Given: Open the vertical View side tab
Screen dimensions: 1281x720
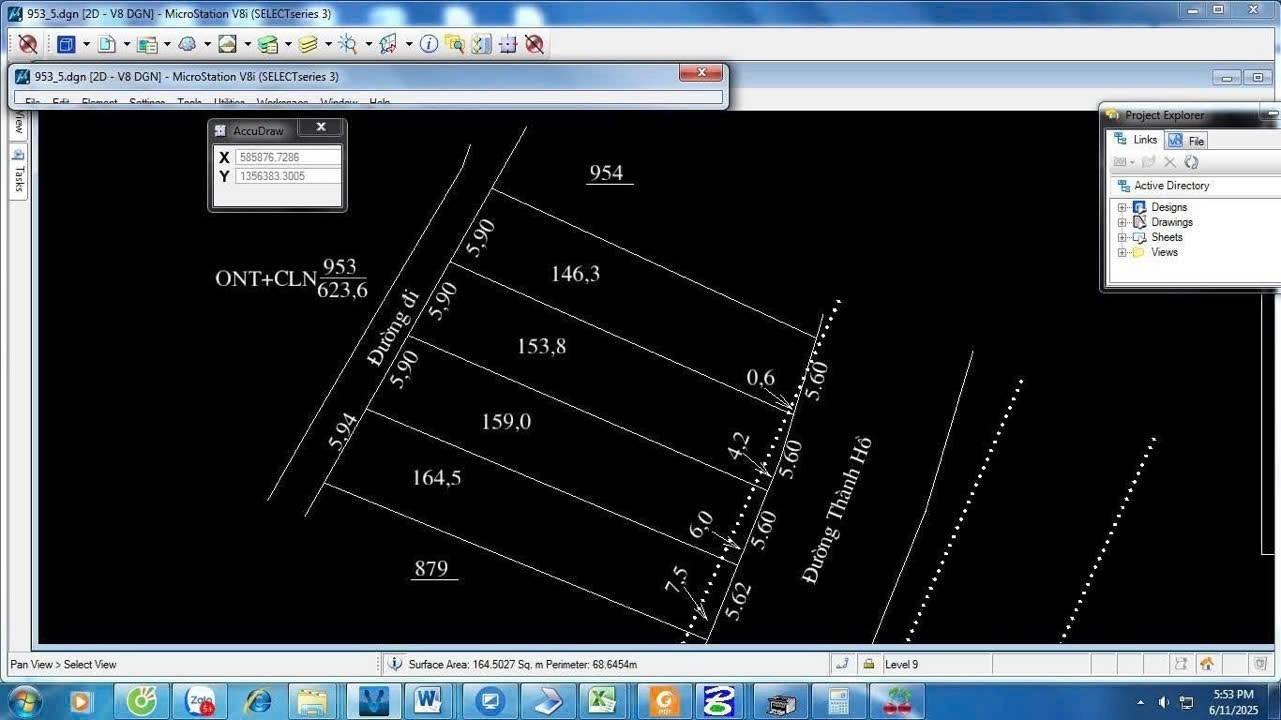Looking at the screenshot, I should click(18, 123).
